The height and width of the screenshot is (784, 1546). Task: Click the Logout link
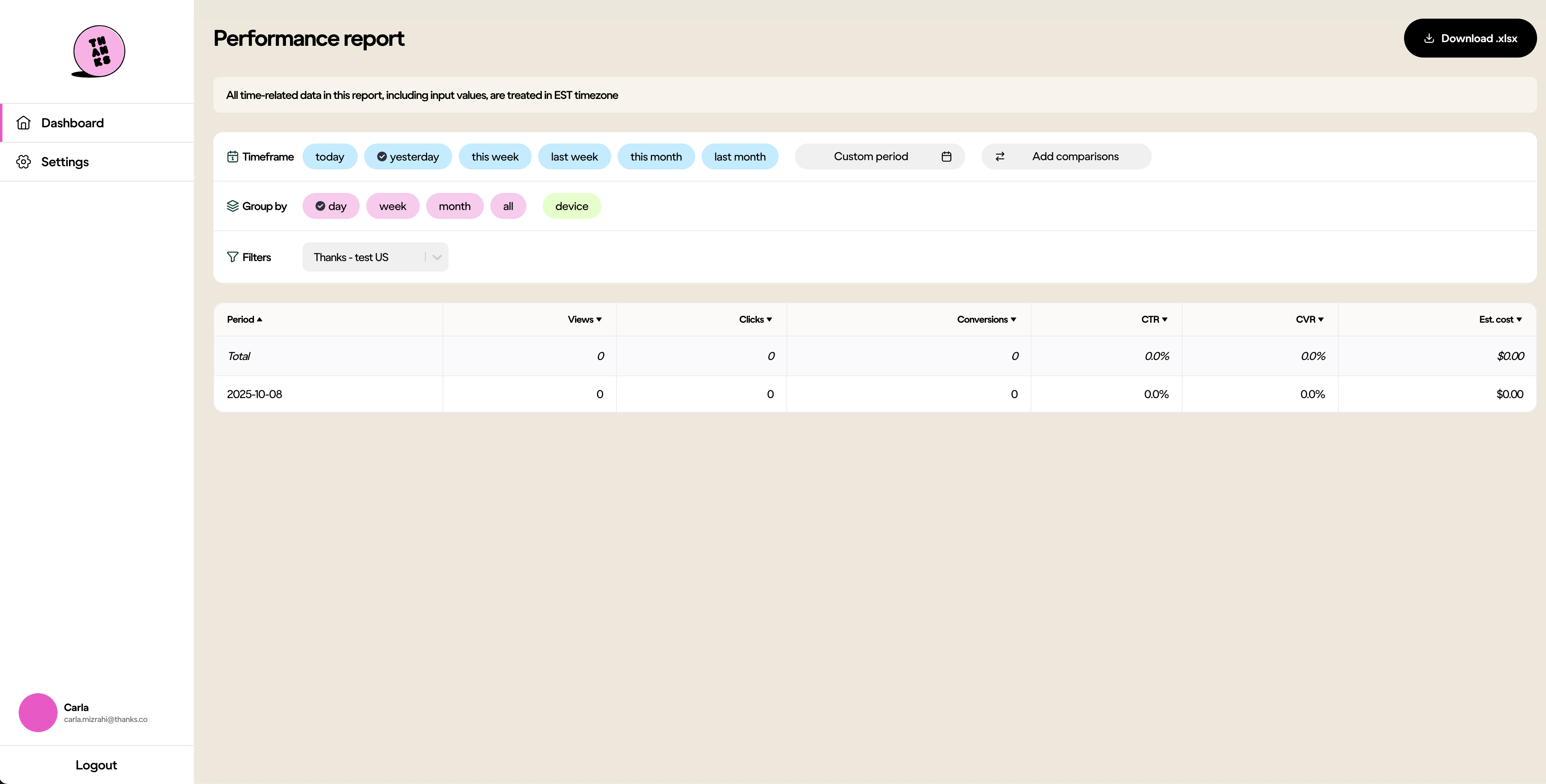pyautogui.click(x=96, y=765)
